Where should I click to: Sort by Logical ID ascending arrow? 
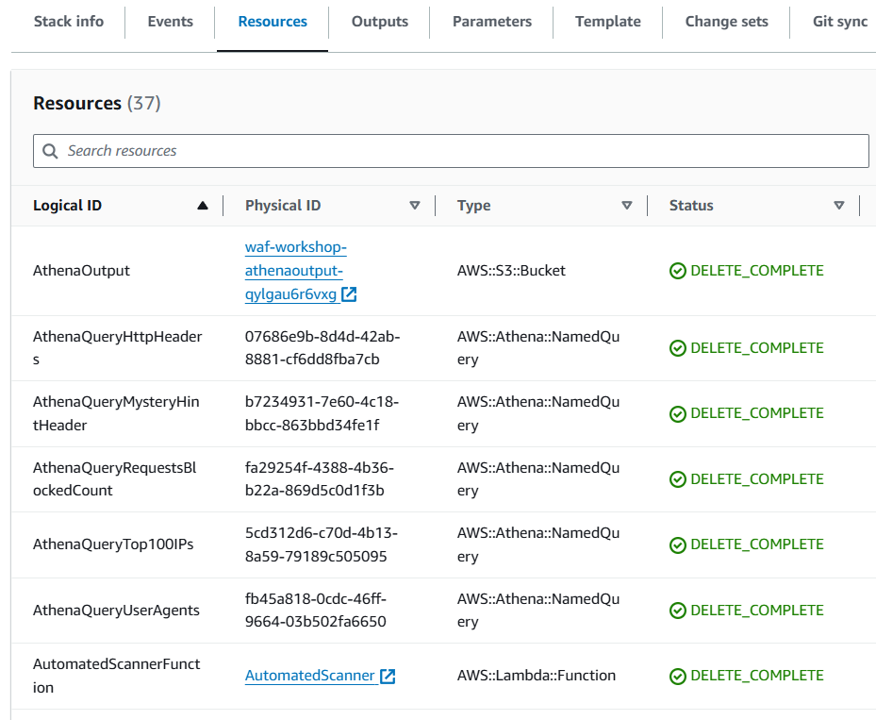click(203, 206)
